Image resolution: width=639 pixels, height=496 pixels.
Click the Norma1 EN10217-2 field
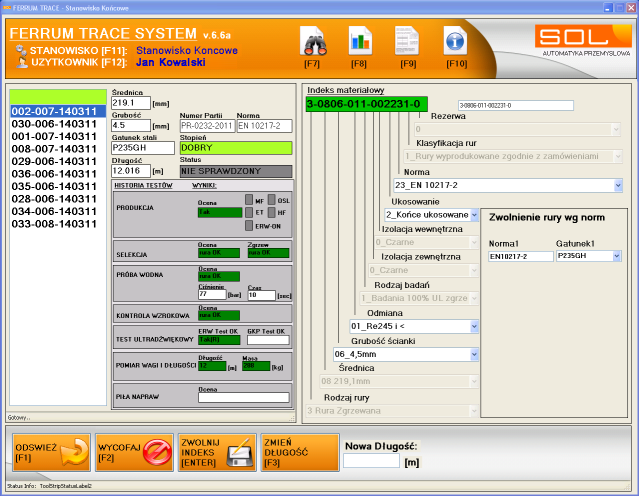click(521, 256)
